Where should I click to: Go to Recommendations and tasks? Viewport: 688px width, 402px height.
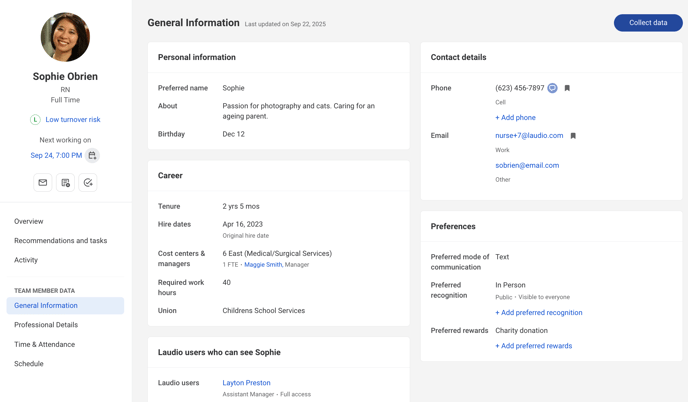point(60,241)
